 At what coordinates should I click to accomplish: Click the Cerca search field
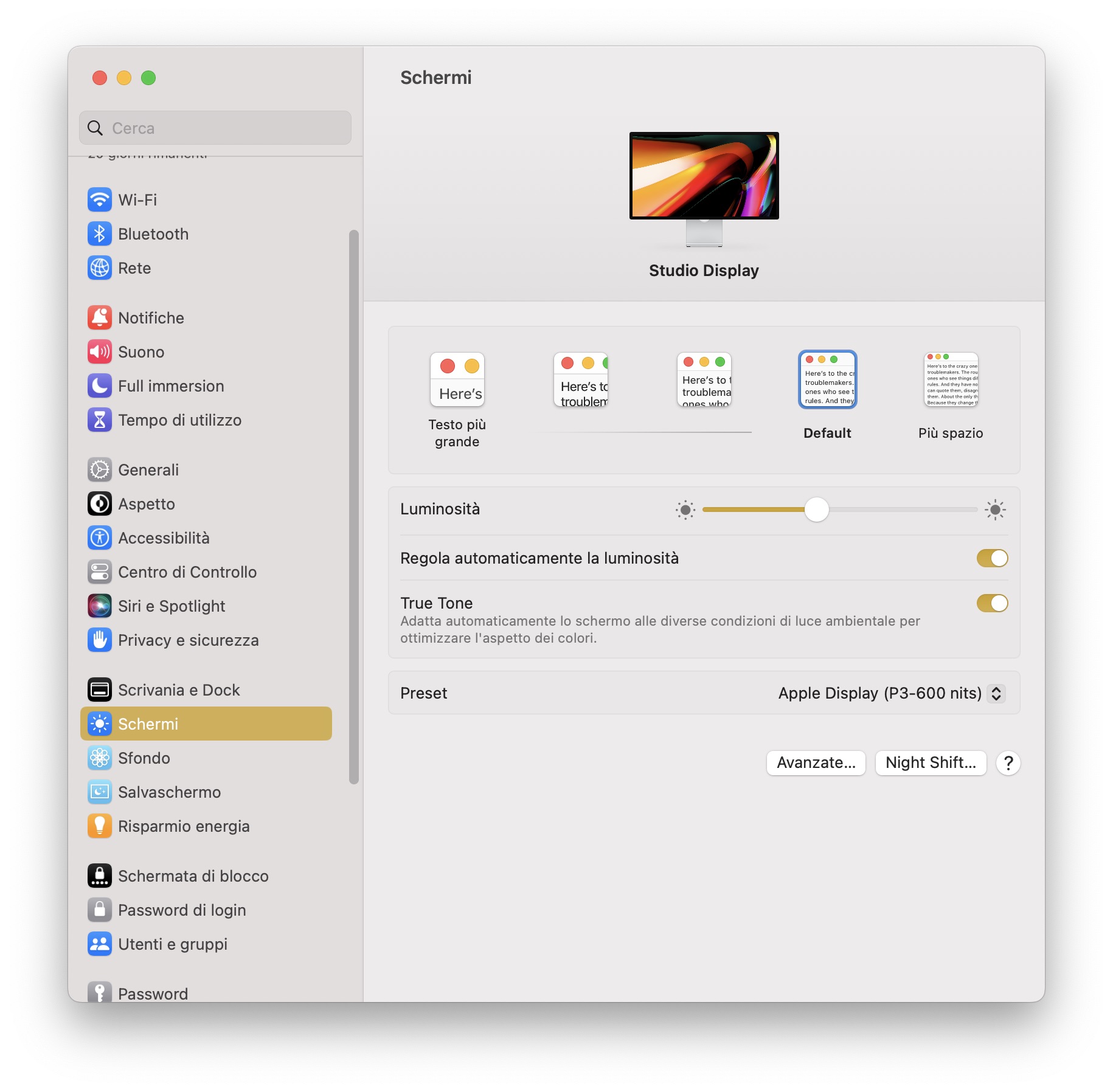tap(215, 128)
